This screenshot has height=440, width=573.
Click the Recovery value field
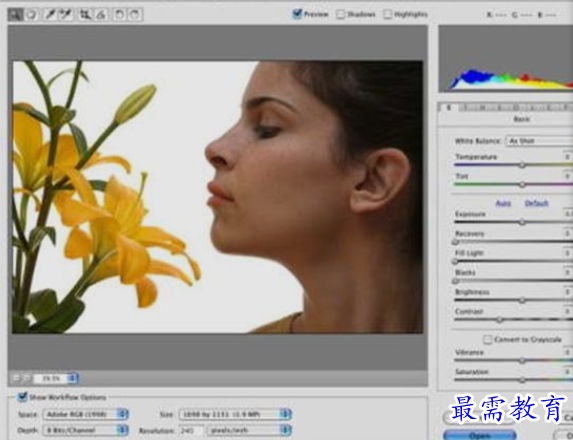tap(568, 233)
